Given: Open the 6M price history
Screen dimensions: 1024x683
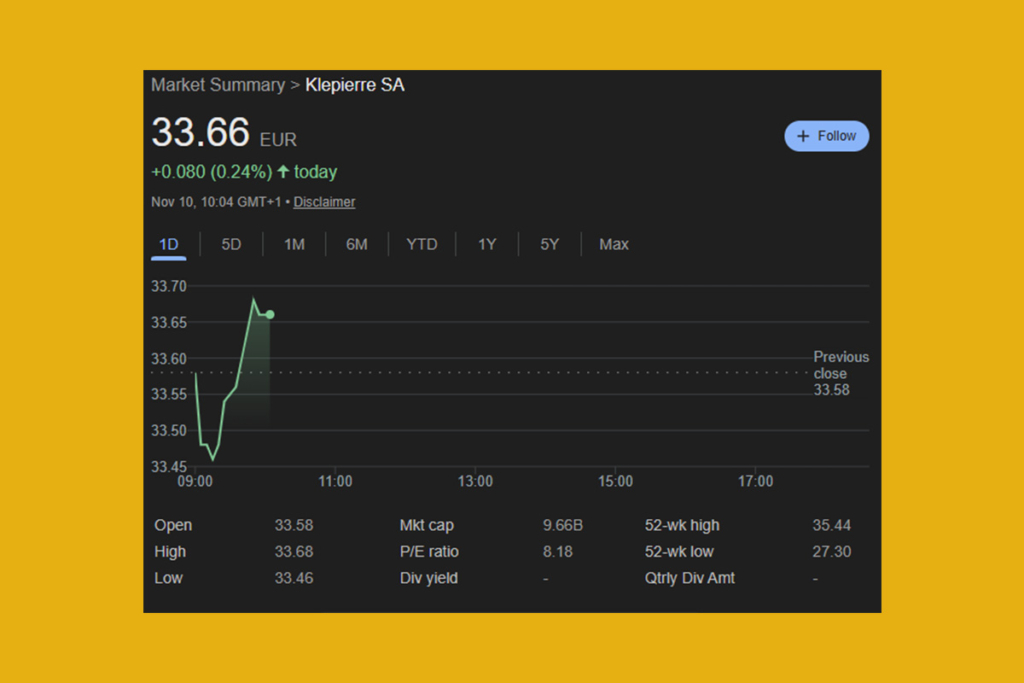Looking at the screenshot, I should (x=357, y=244).
